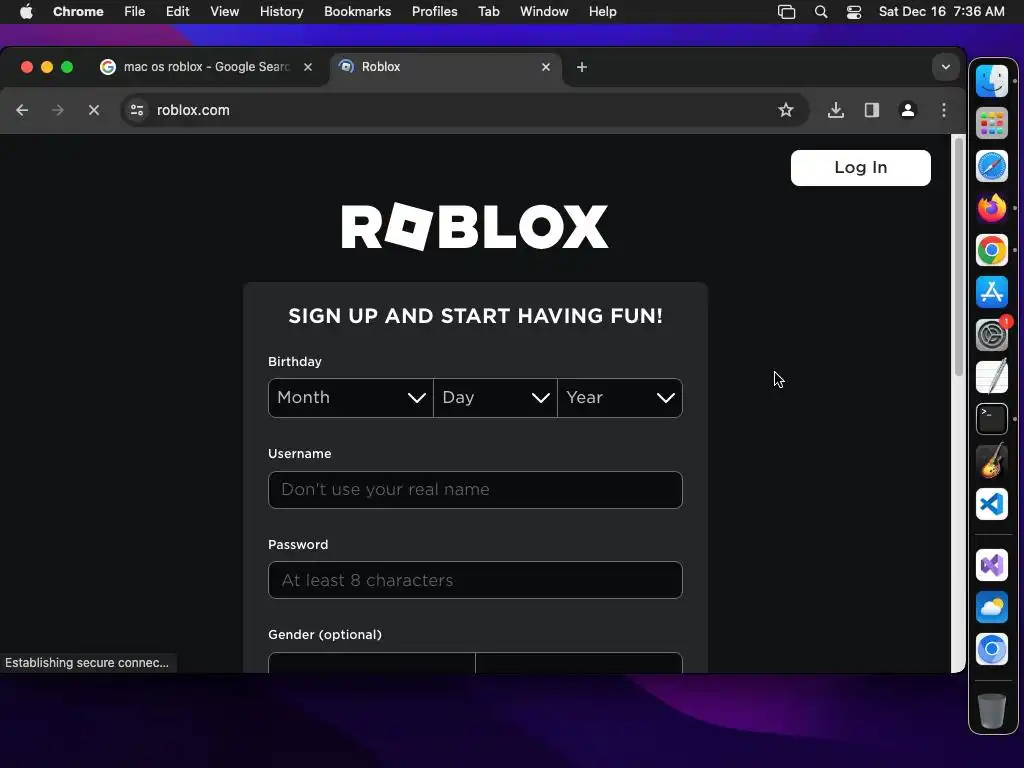1024x768 pixels.
Task: Open Chrome downloads
Action: pos(835,110)
